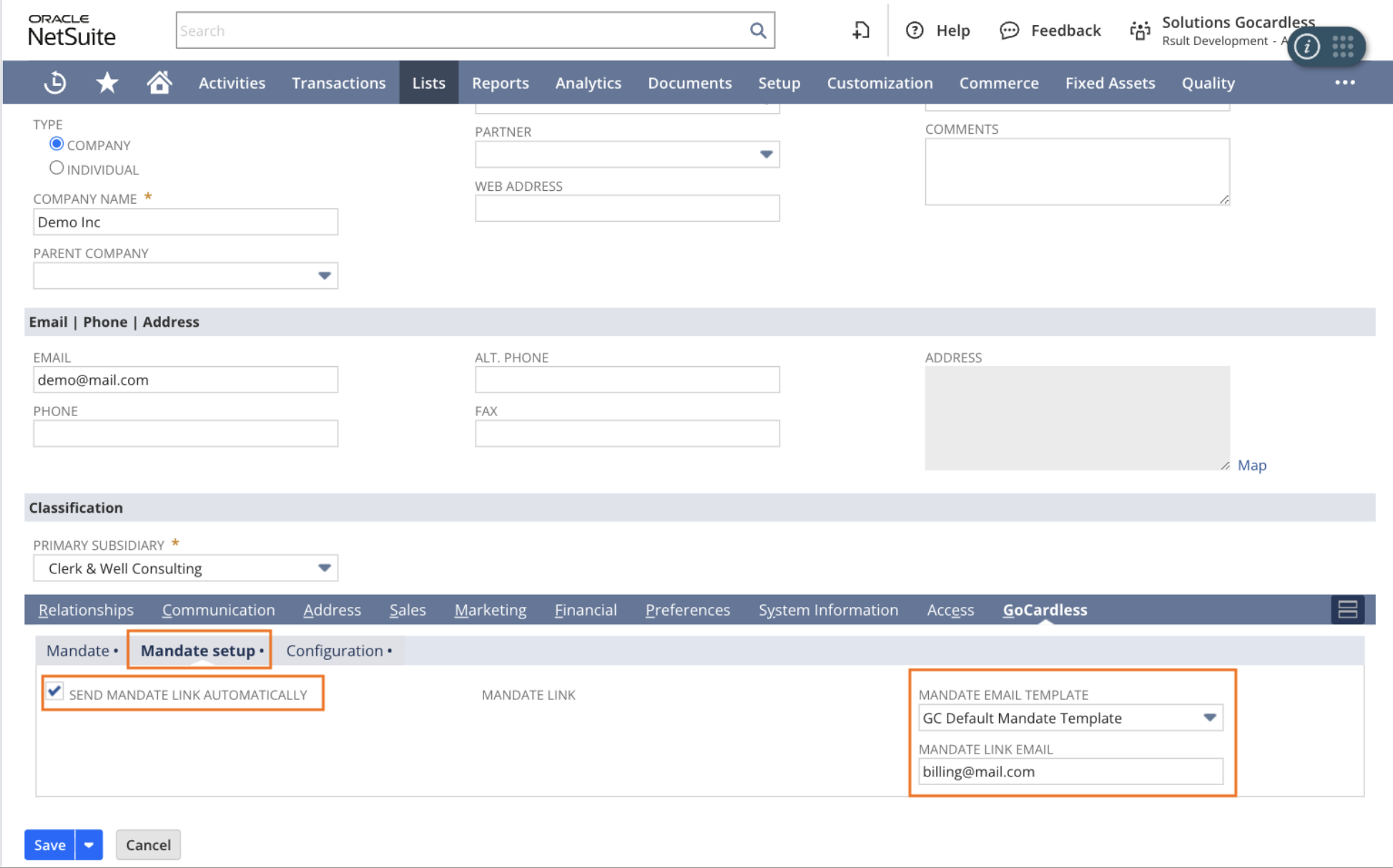
Task: Click the Feedback speech bubble icon
Action: 1009,31
